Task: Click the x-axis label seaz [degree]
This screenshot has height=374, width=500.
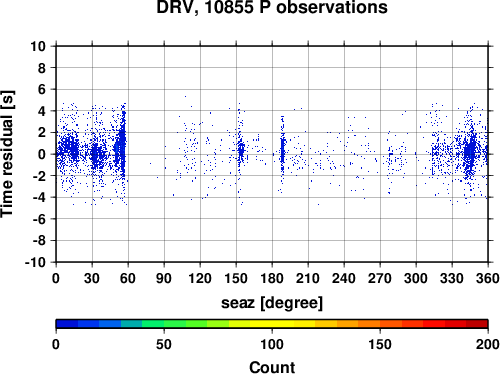Action: 272,303
